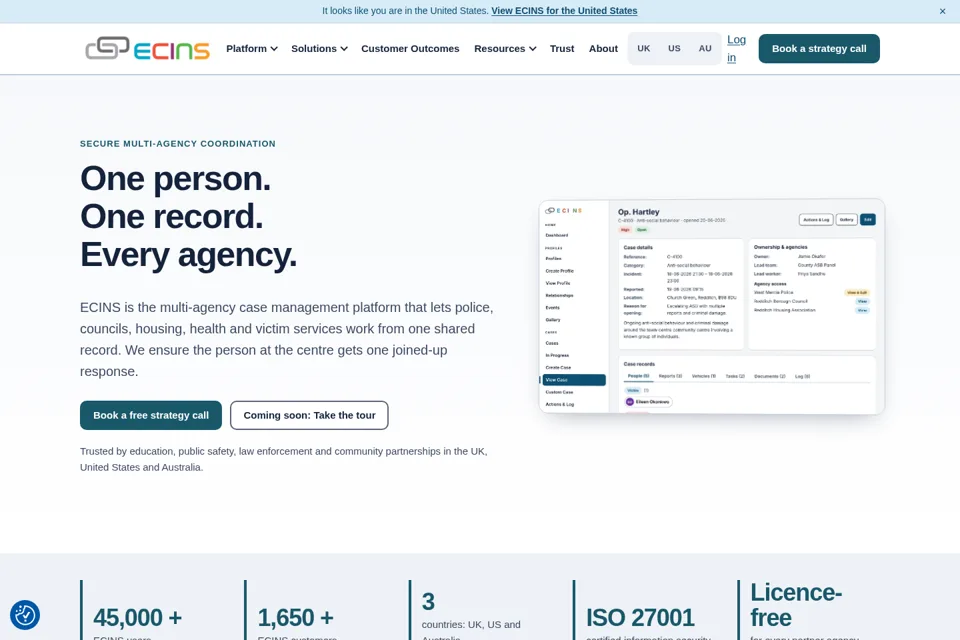Click the 3 countries statistic
The height and width of the screenshot is (640, 960).
[471, 614]
